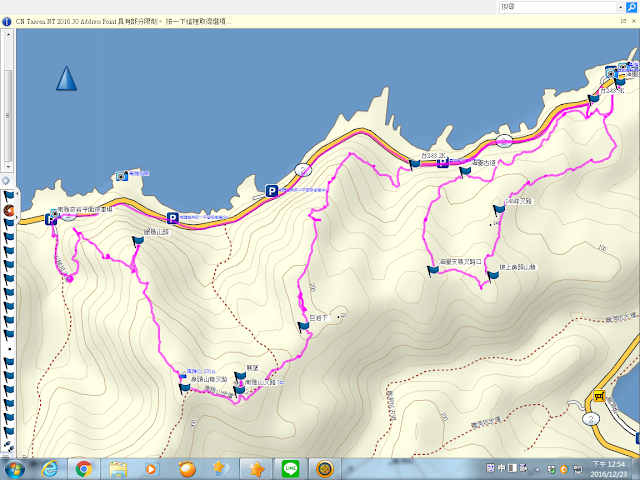The height and width of the screenshot is (480, 640).
Task: Click the zoom slider up arrow
Action: [8, 35]
